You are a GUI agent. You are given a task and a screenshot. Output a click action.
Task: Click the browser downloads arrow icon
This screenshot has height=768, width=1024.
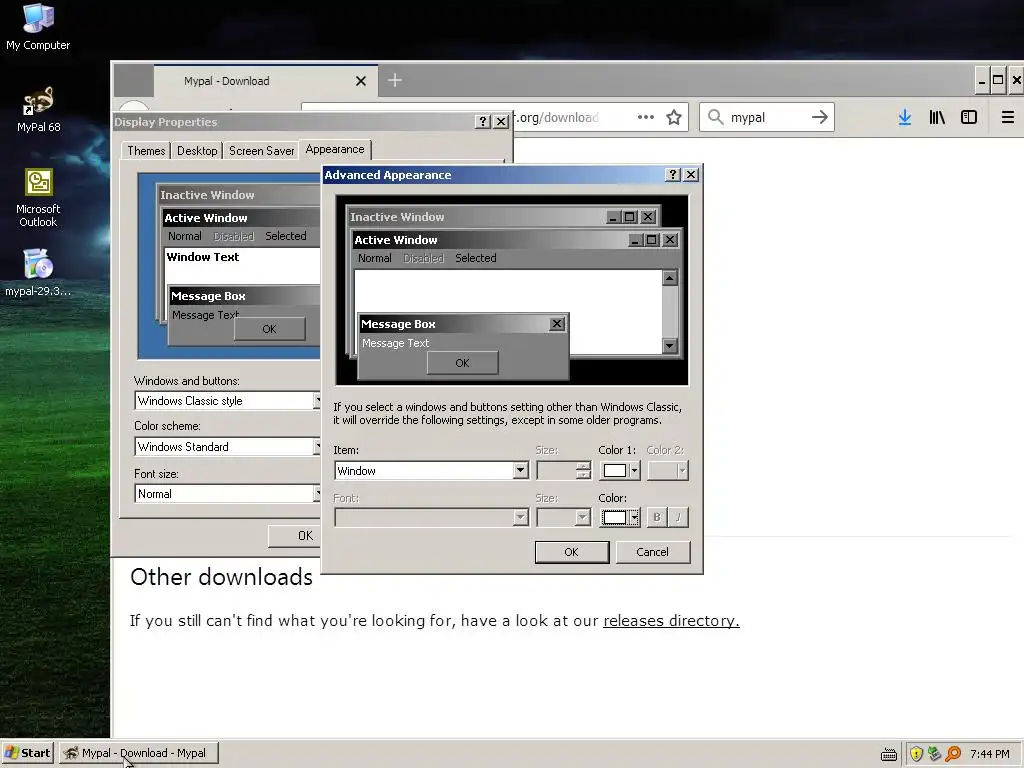904,118
